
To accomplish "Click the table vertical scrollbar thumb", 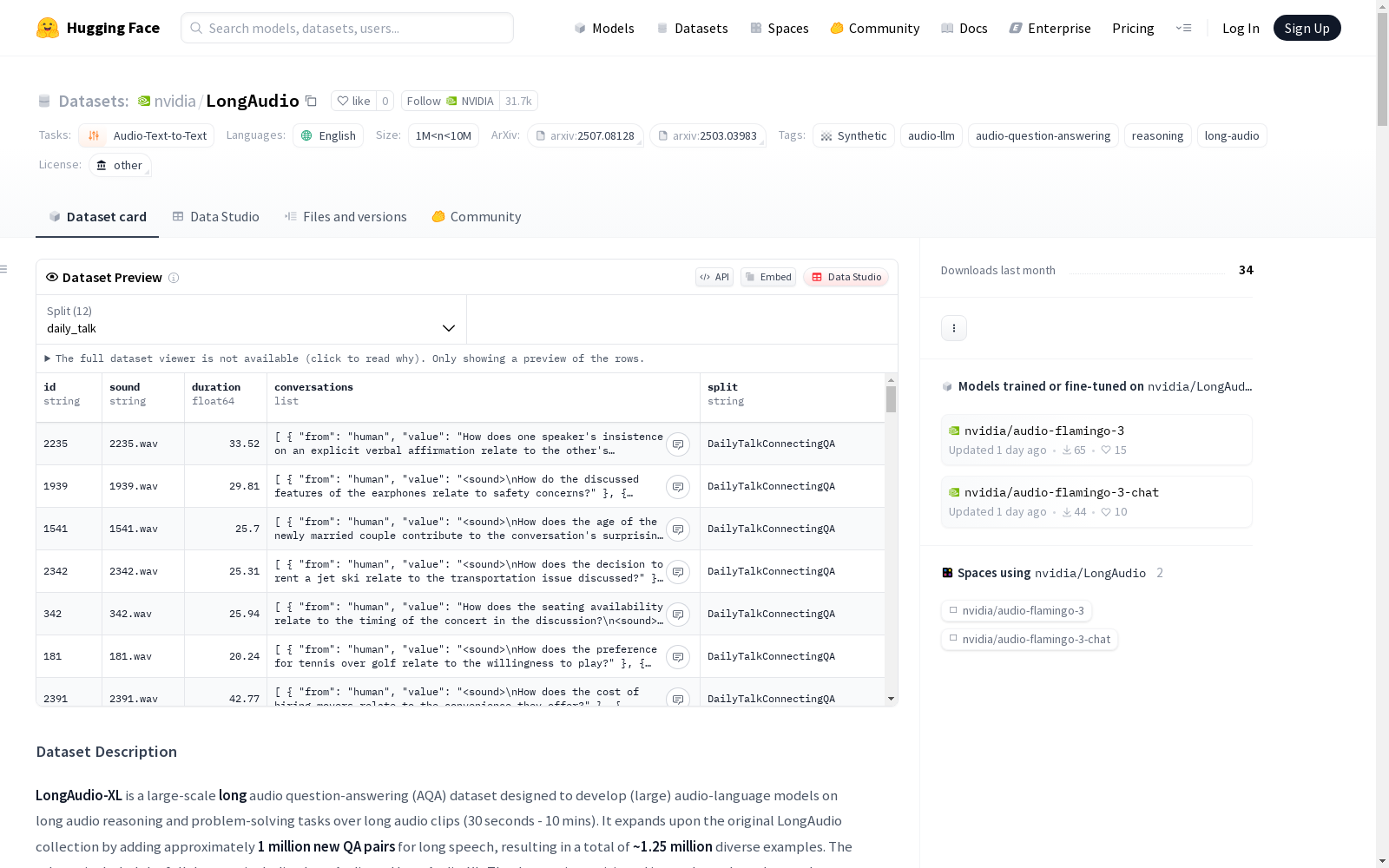I will 891,399.
